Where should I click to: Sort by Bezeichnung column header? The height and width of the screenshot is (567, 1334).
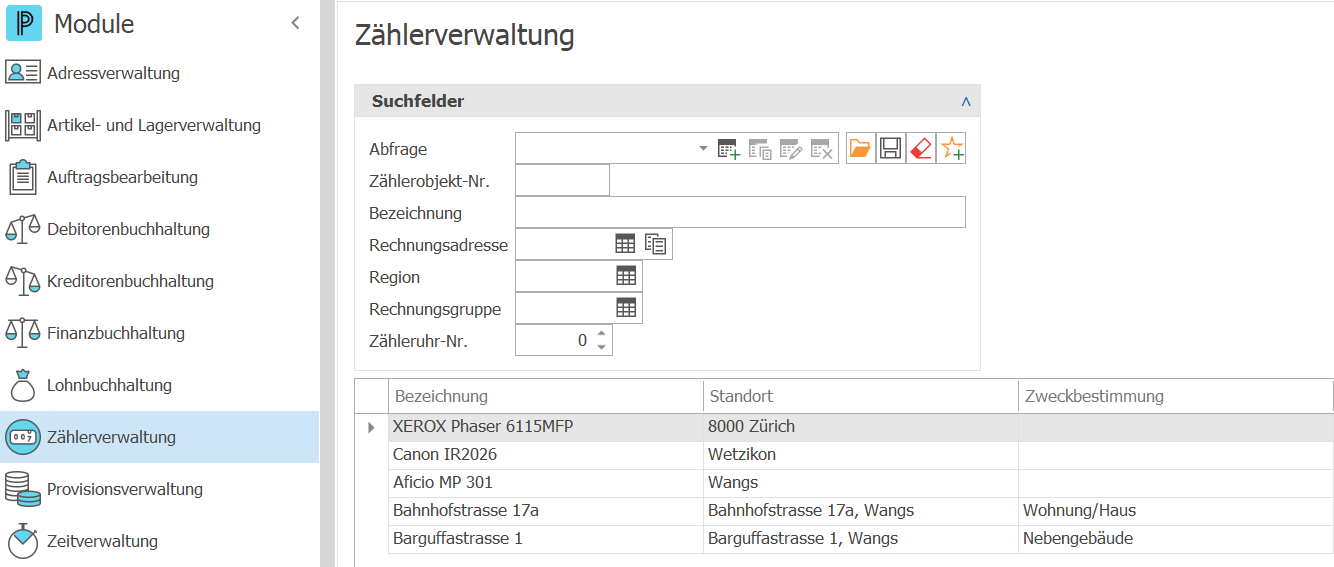(546, 396)
